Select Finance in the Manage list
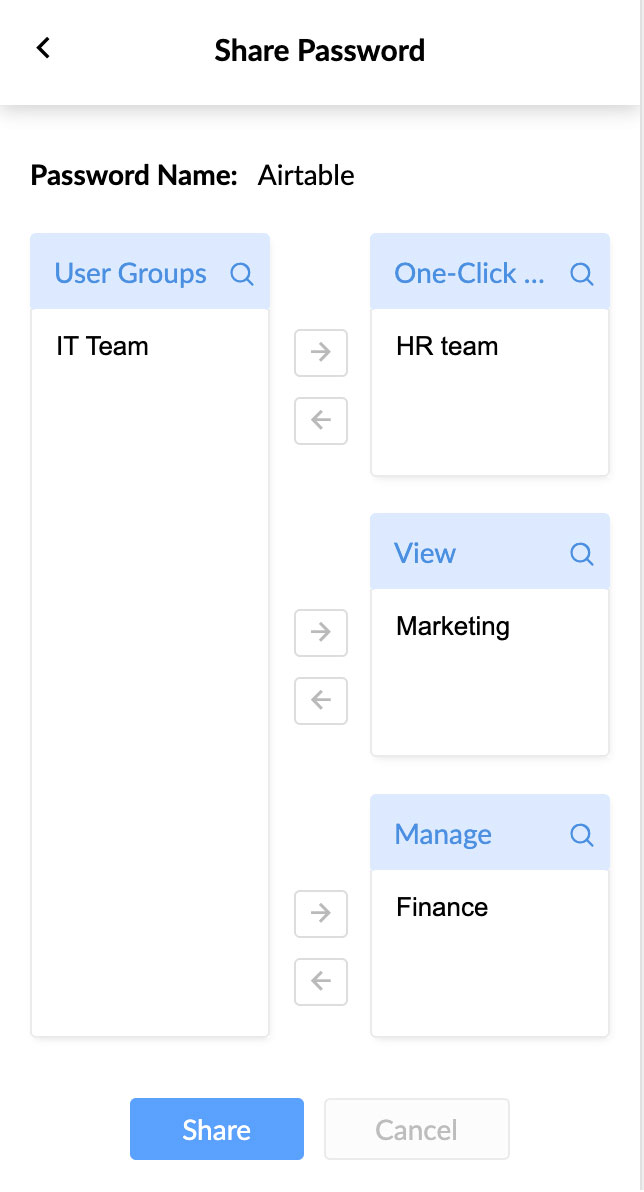 coord(442,908)
